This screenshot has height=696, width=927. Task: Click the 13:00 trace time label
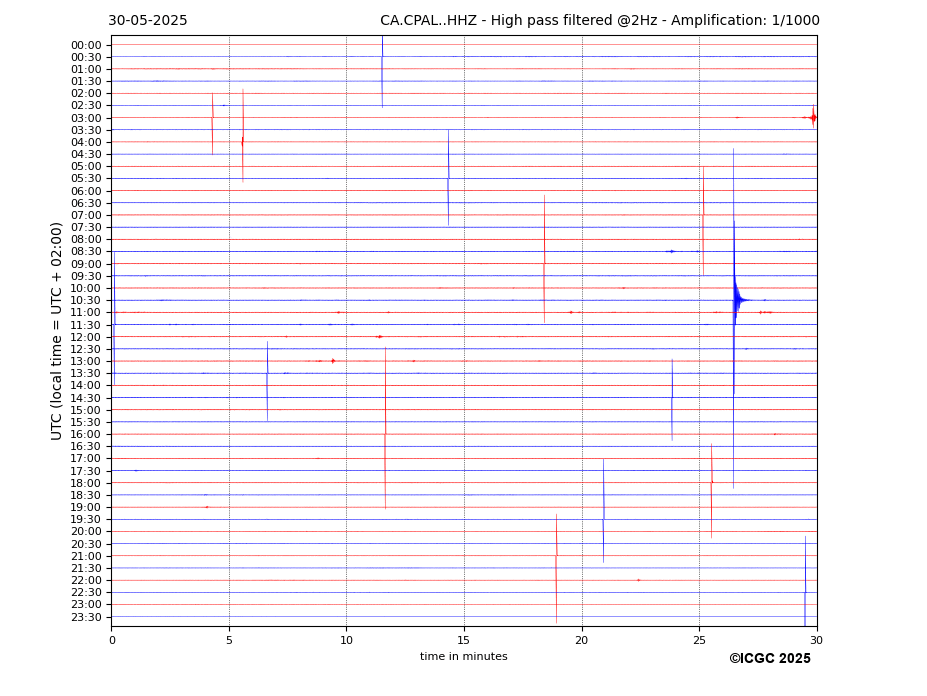tap(86, 361)
